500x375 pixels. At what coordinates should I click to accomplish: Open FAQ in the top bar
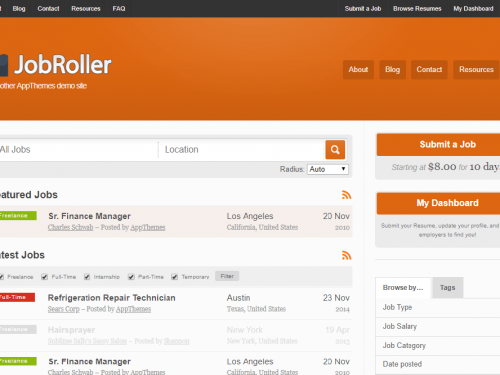point(119,9)
